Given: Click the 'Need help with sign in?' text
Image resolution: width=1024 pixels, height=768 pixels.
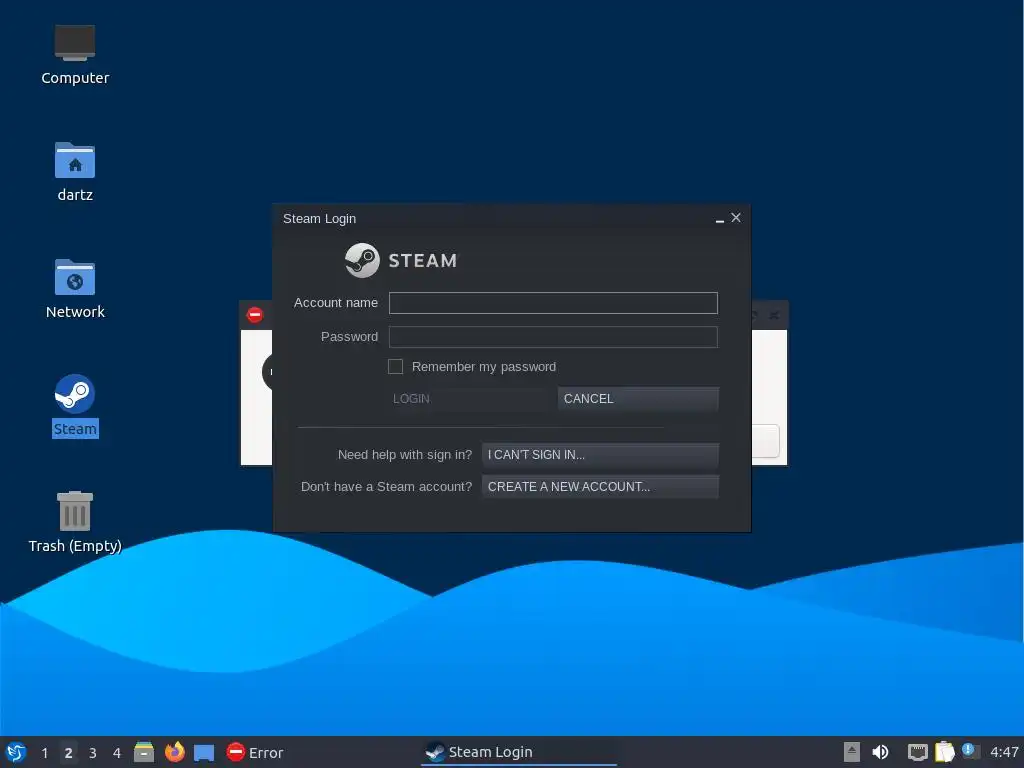Looking at the screenshot, I should point(405,455).
